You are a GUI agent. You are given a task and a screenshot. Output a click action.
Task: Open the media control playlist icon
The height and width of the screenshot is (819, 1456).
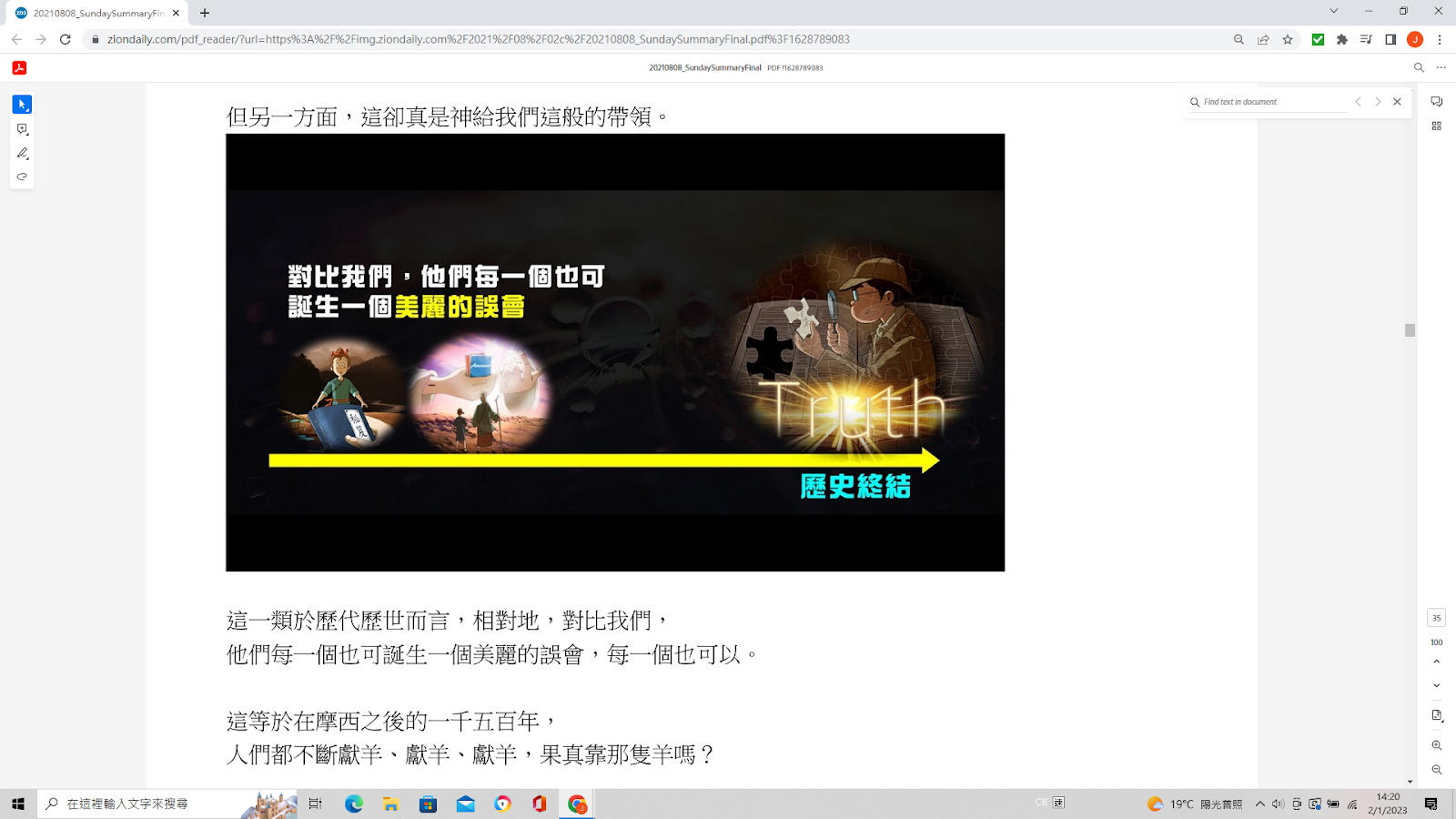click(1366, 39)
